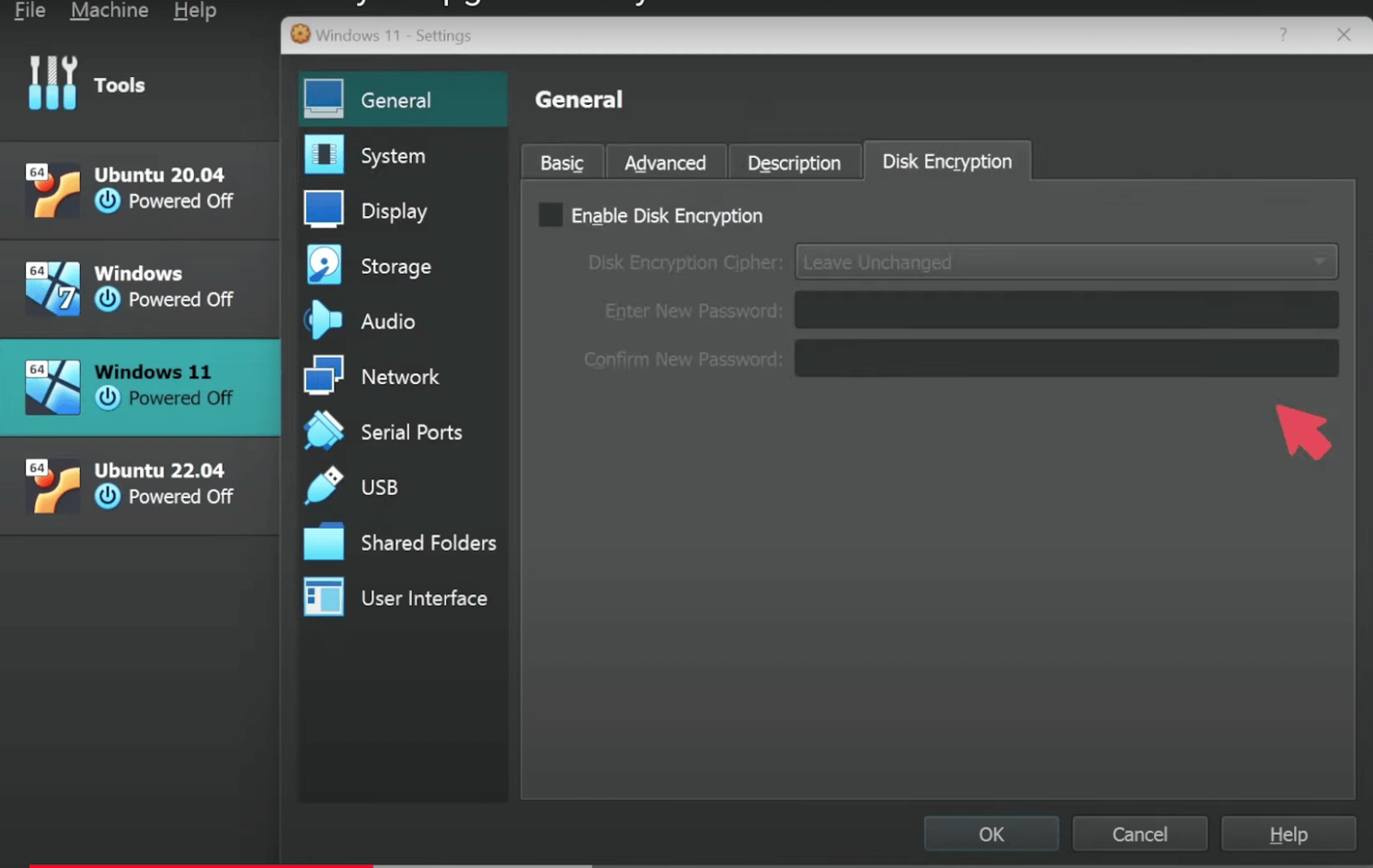Select the Network settings icon
Viewport: 1373px width, 868px height.
click(x=323, y=376)
